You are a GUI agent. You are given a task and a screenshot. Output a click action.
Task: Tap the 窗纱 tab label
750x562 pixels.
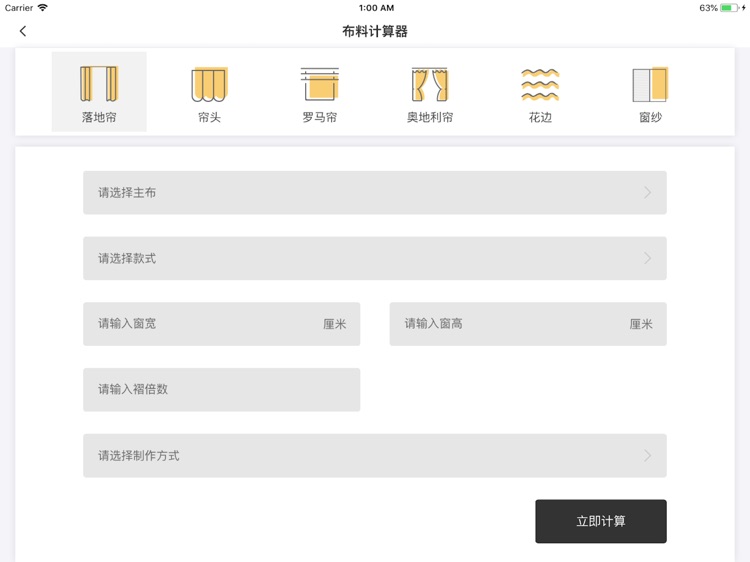[650, 117]
